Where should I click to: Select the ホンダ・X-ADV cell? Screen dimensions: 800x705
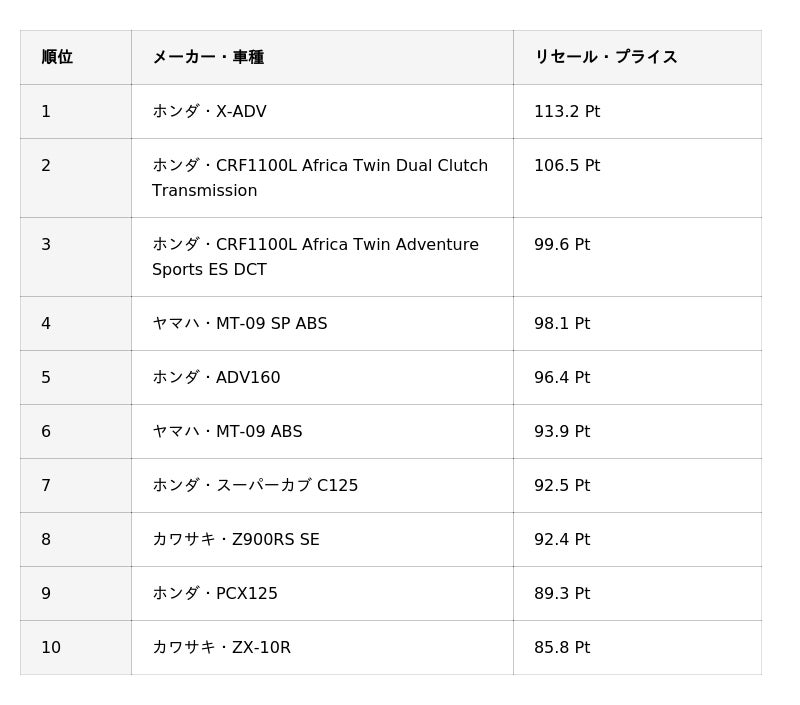[x=209, y=111]
